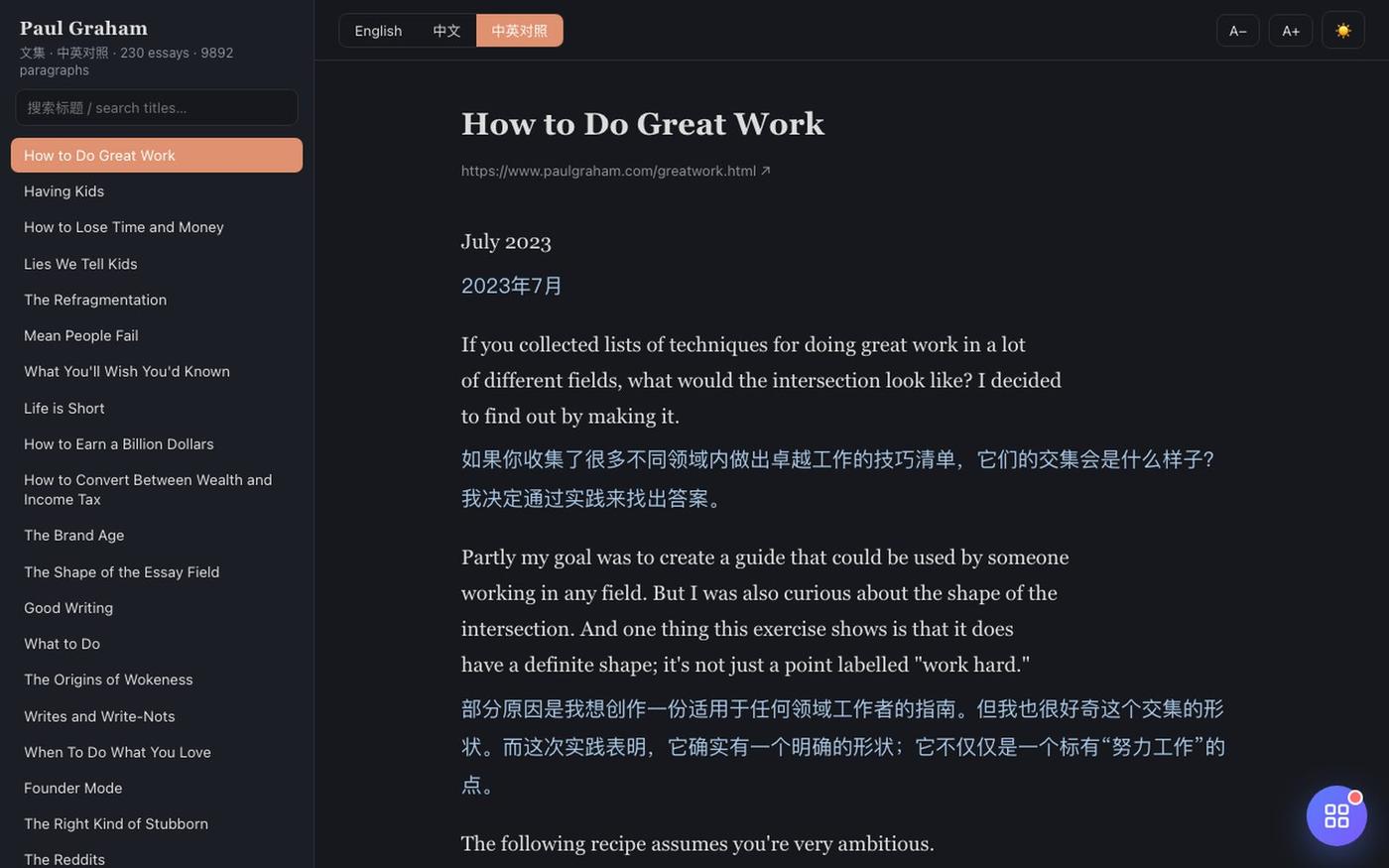The width and height of the screenshot is (1389, 868).
Task: Click the essay heading How to Do Great Work
Action: coord(643,123)
